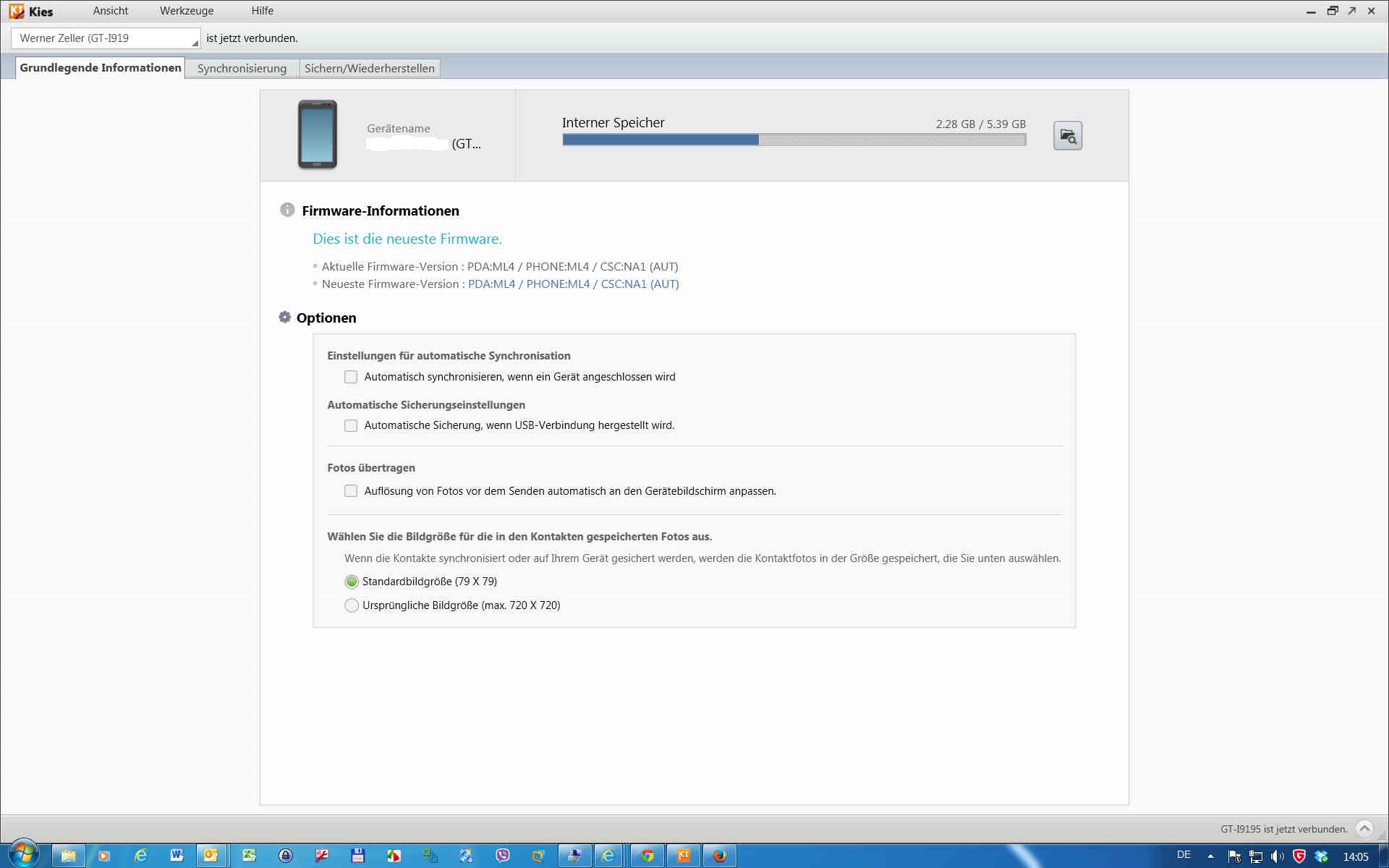Viewport: 1389px width, 868px height.
Task: Click the Kies logo icon in title bar
Action: tap(16, 11)
